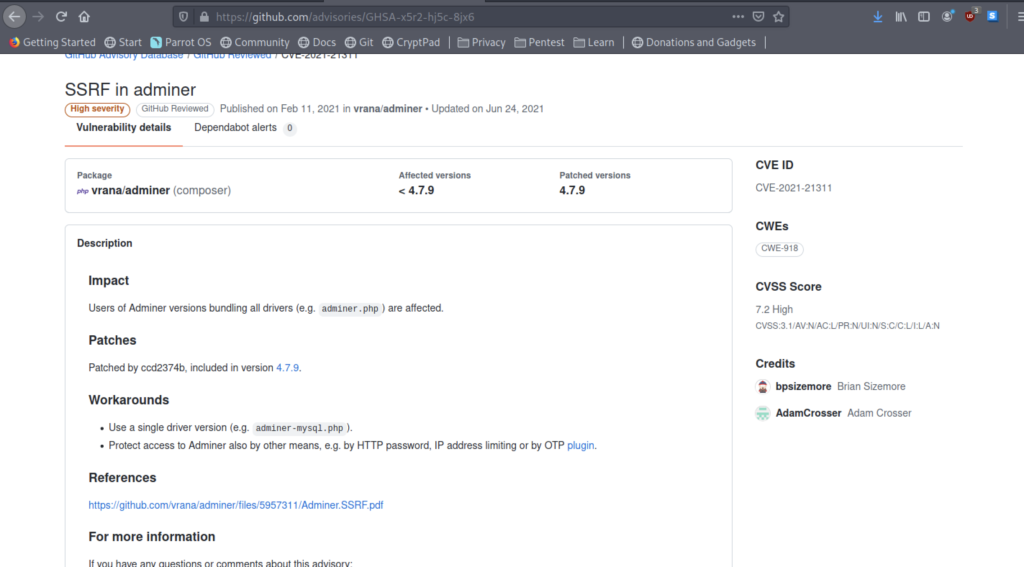Viewport: 1024px width, 567px height.
Task: Reload the current page
Action: [x=61, y=17]
